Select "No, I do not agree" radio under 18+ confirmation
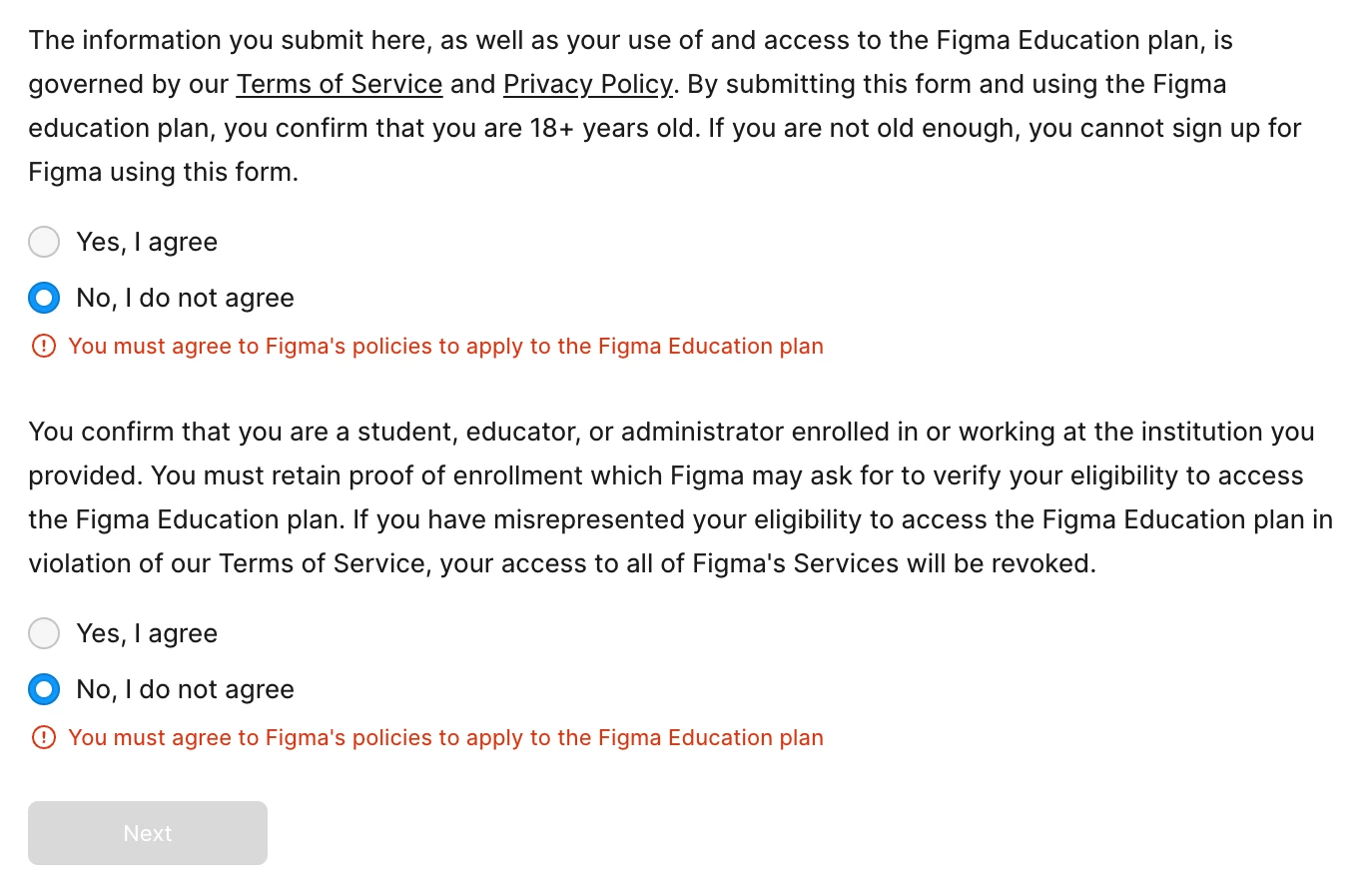This screenshot has height=893, width=1372. [44, 298]
